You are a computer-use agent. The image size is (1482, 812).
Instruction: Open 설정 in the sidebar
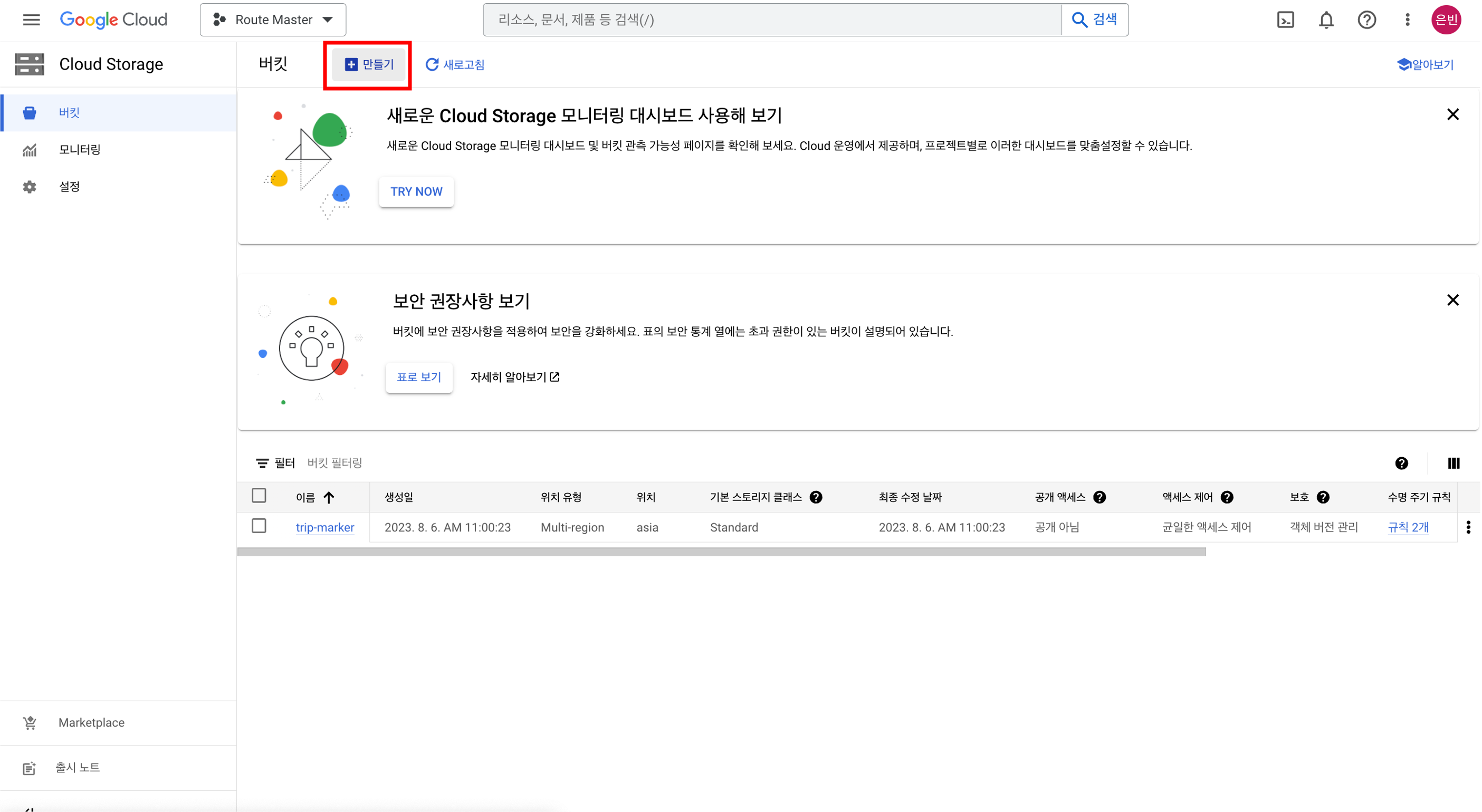coord(69,186)
